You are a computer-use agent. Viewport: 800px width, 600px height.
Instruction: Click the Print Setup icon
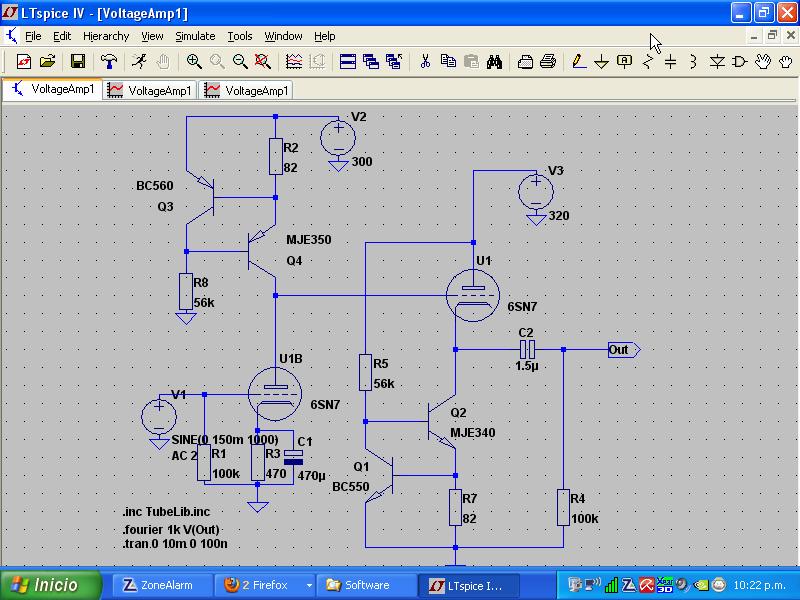point(525,62)
